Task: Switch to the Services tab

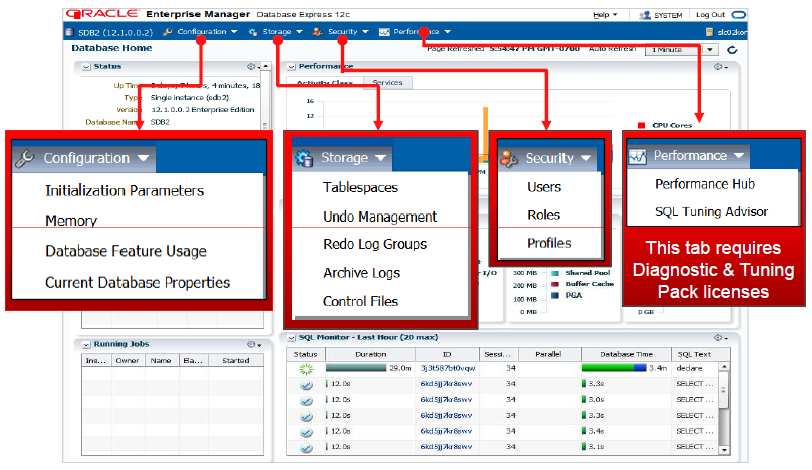Action: coord(387,82)
